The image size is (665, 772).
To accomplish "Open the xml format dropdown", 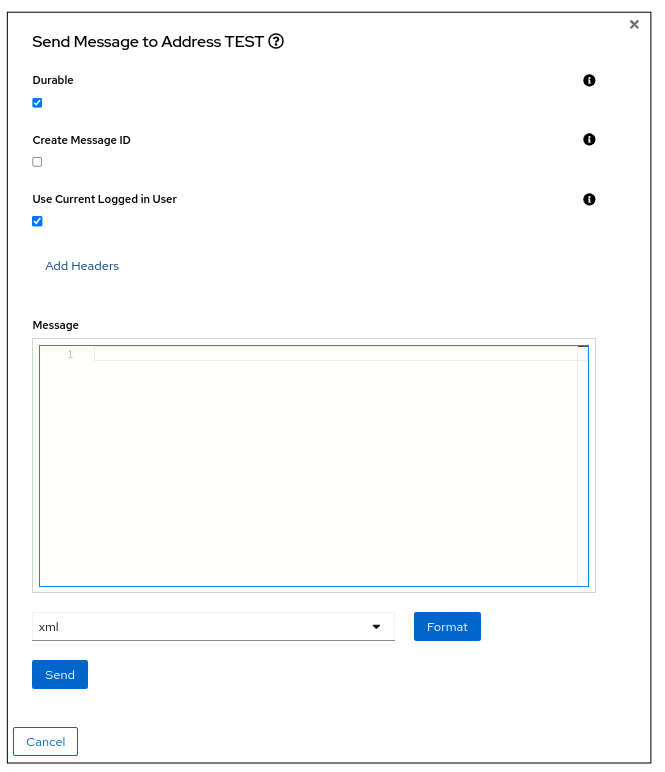I will 212,627.
